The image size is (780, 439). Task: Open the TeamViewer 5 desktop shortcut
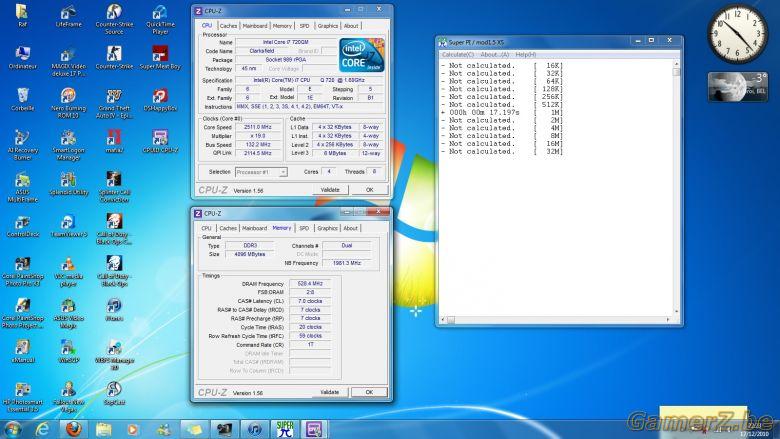[68, 225]
